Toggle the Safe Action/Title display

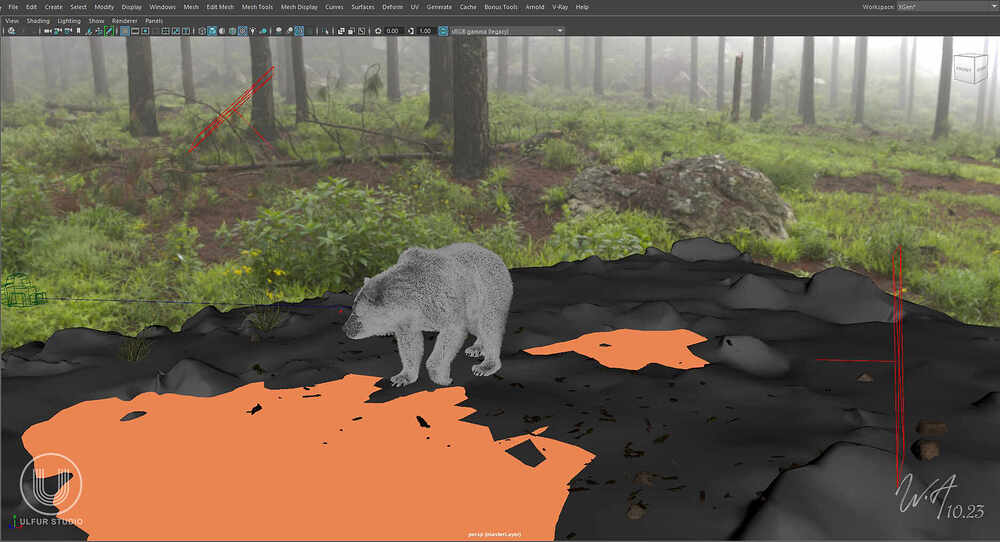(x=175, y=31)
